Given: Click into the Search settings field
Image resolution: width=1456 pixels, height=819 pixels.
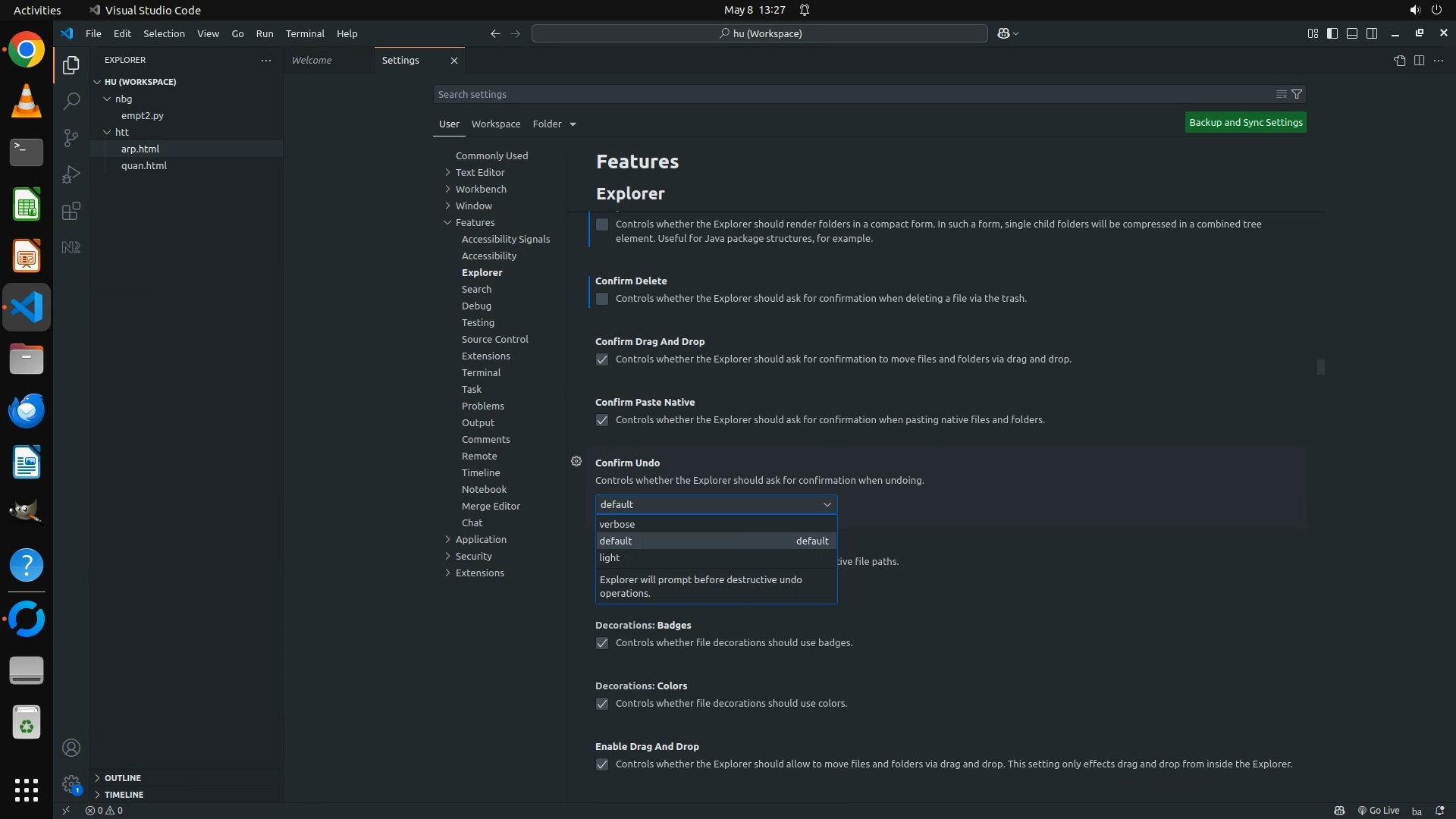Looking at the screenshot, I should click(x=849, y=94).
